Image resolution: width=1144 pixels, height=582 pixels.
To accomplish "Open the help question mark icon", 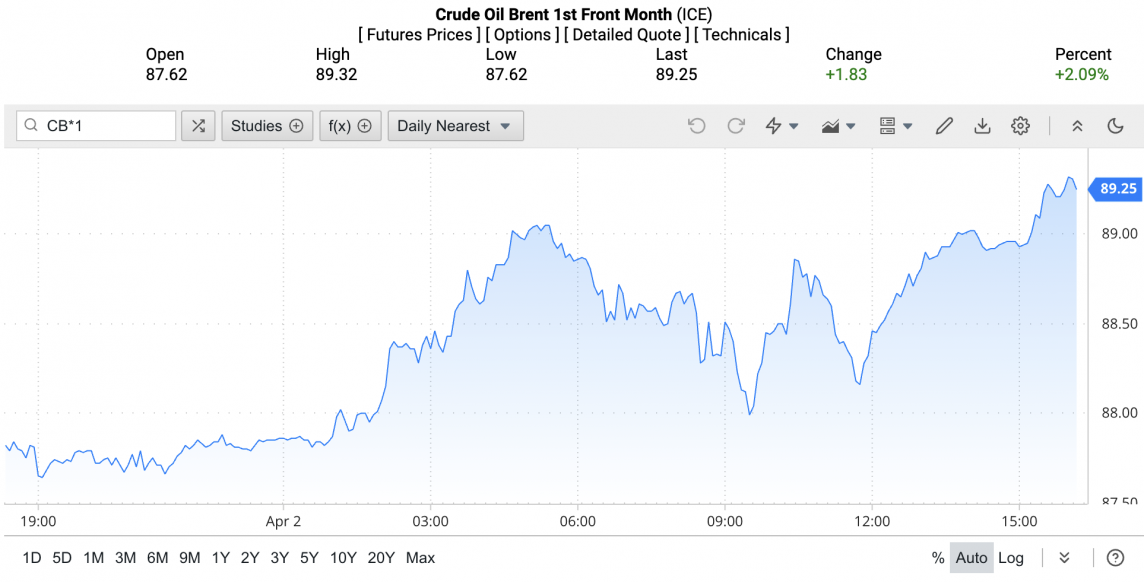I will [1115, 558].
